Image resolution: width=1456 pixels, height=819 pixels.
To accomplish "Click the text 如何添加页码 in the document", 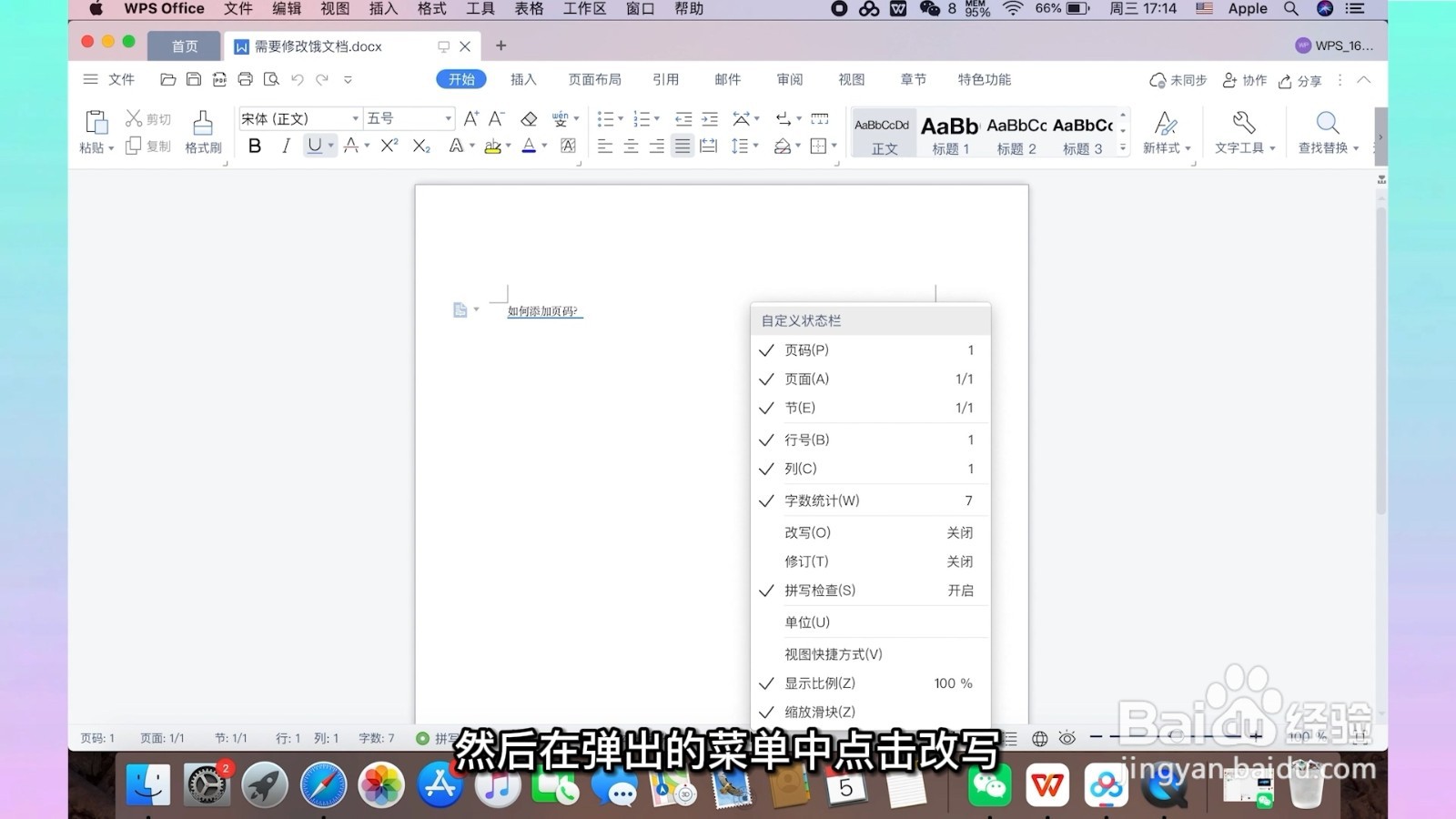I will [x=543, y=310].
